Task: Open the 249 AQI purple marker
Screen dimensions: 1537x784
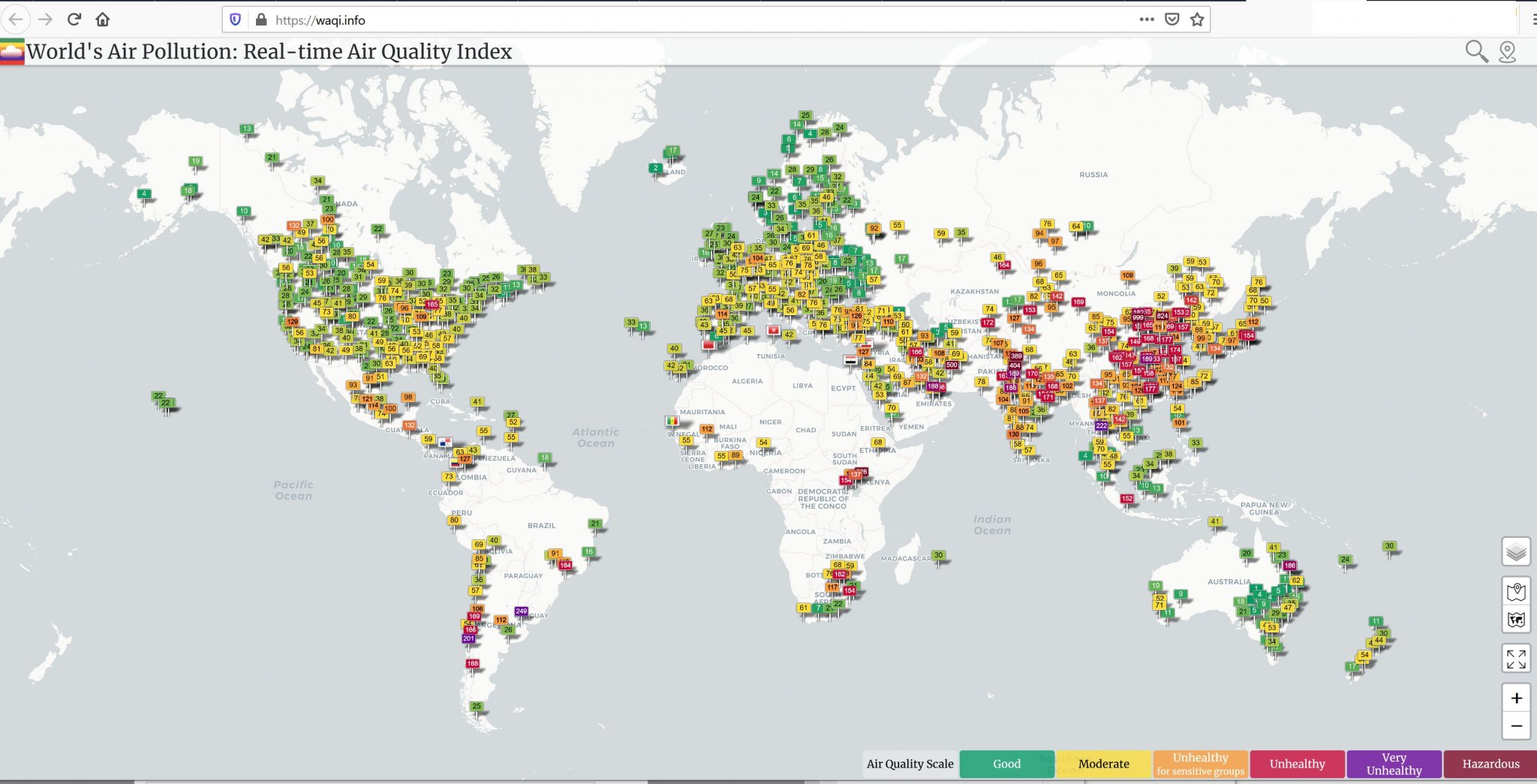Action: click(522, 611)
